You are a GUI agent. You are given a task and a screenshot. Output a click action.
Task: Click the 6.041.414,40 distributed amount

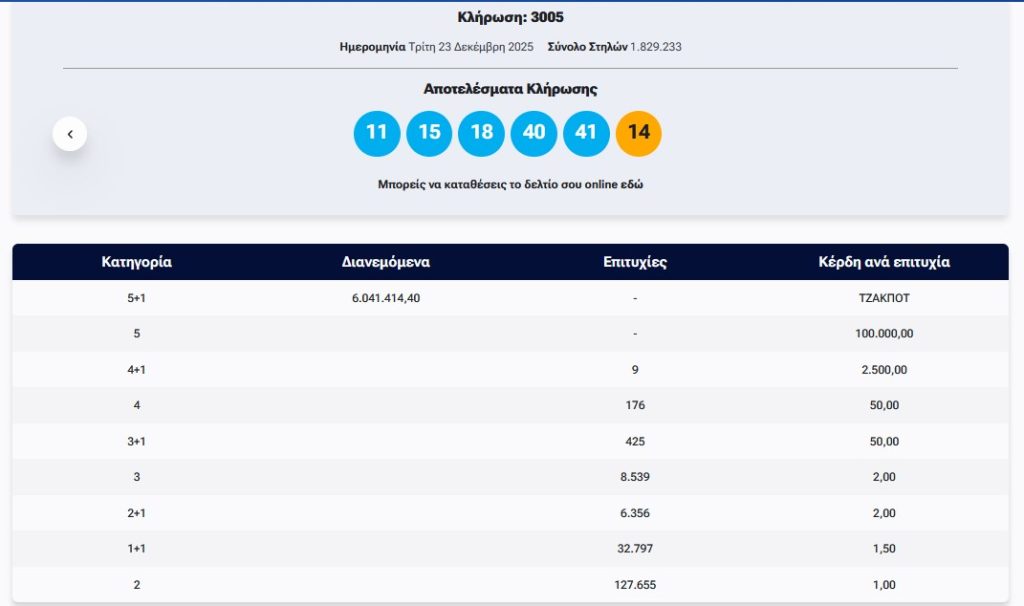point(386,298)
